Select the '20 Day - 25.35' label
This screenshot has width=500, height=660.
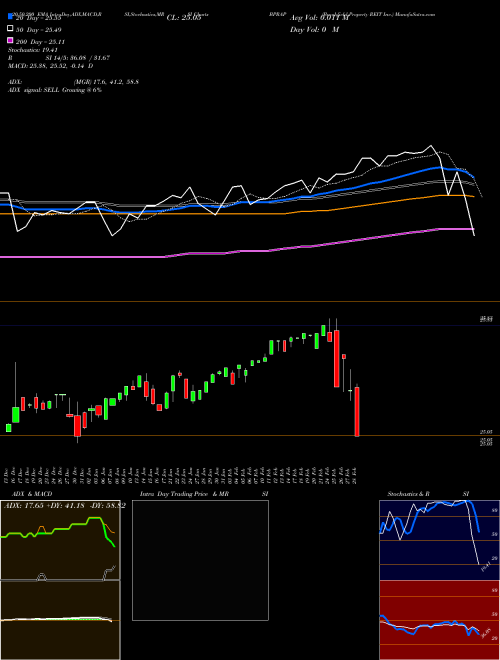(x=39, y=18)
